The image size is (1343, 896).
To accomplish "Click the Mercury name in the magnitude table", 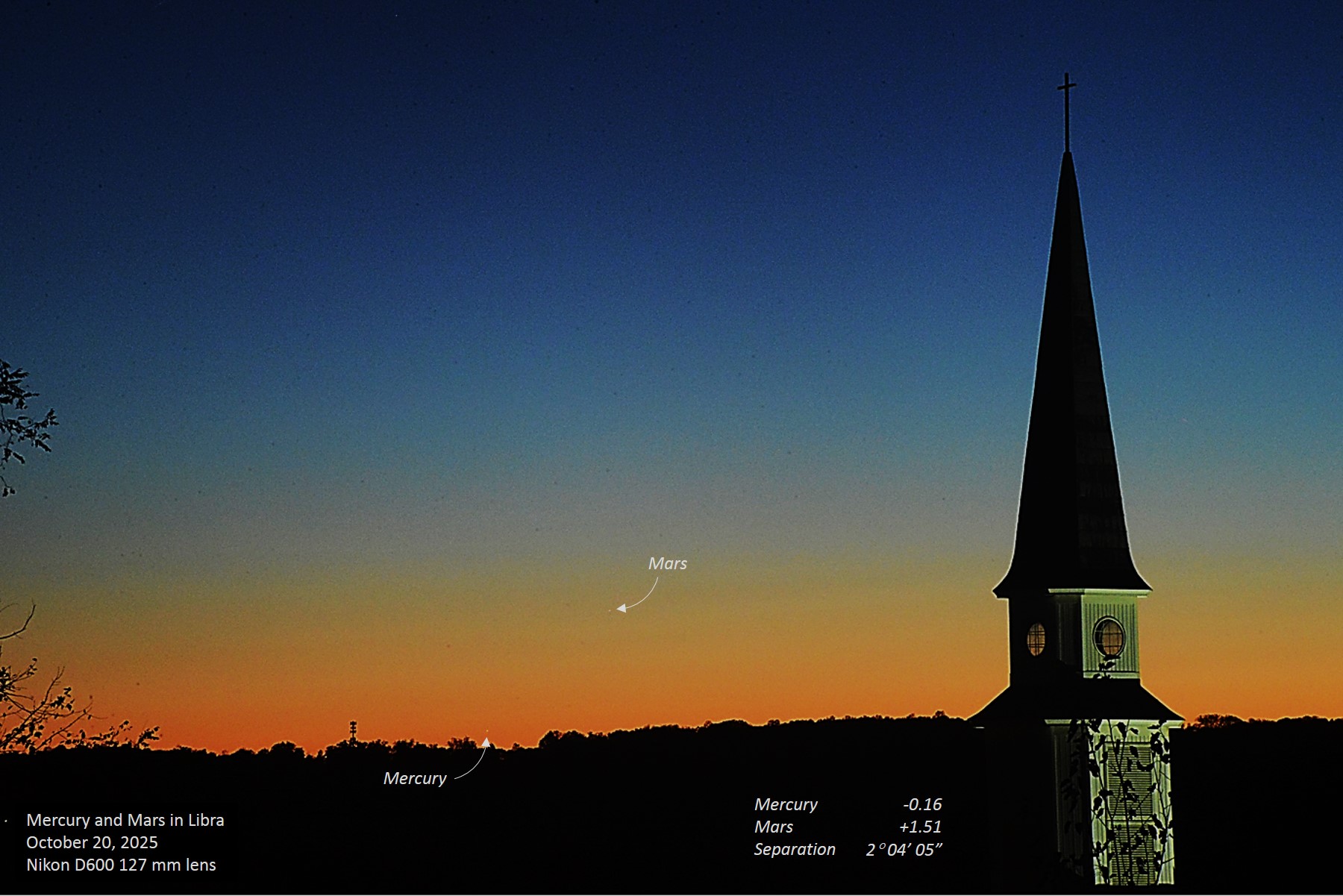I will pyautogui.click(x=786, y=804).
